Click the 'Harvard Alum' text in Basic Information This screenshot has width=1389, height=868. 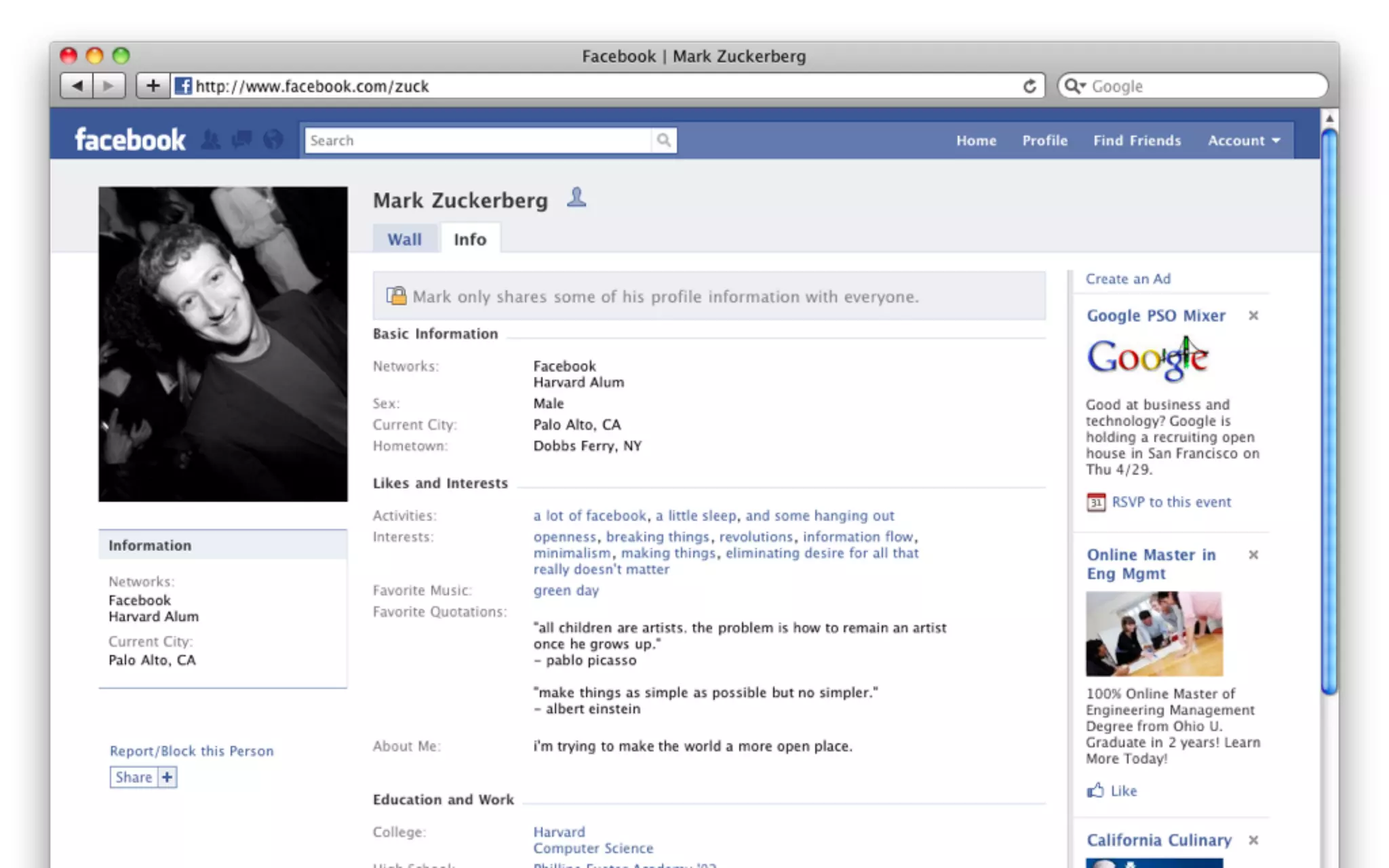click(x=579, y=382)
